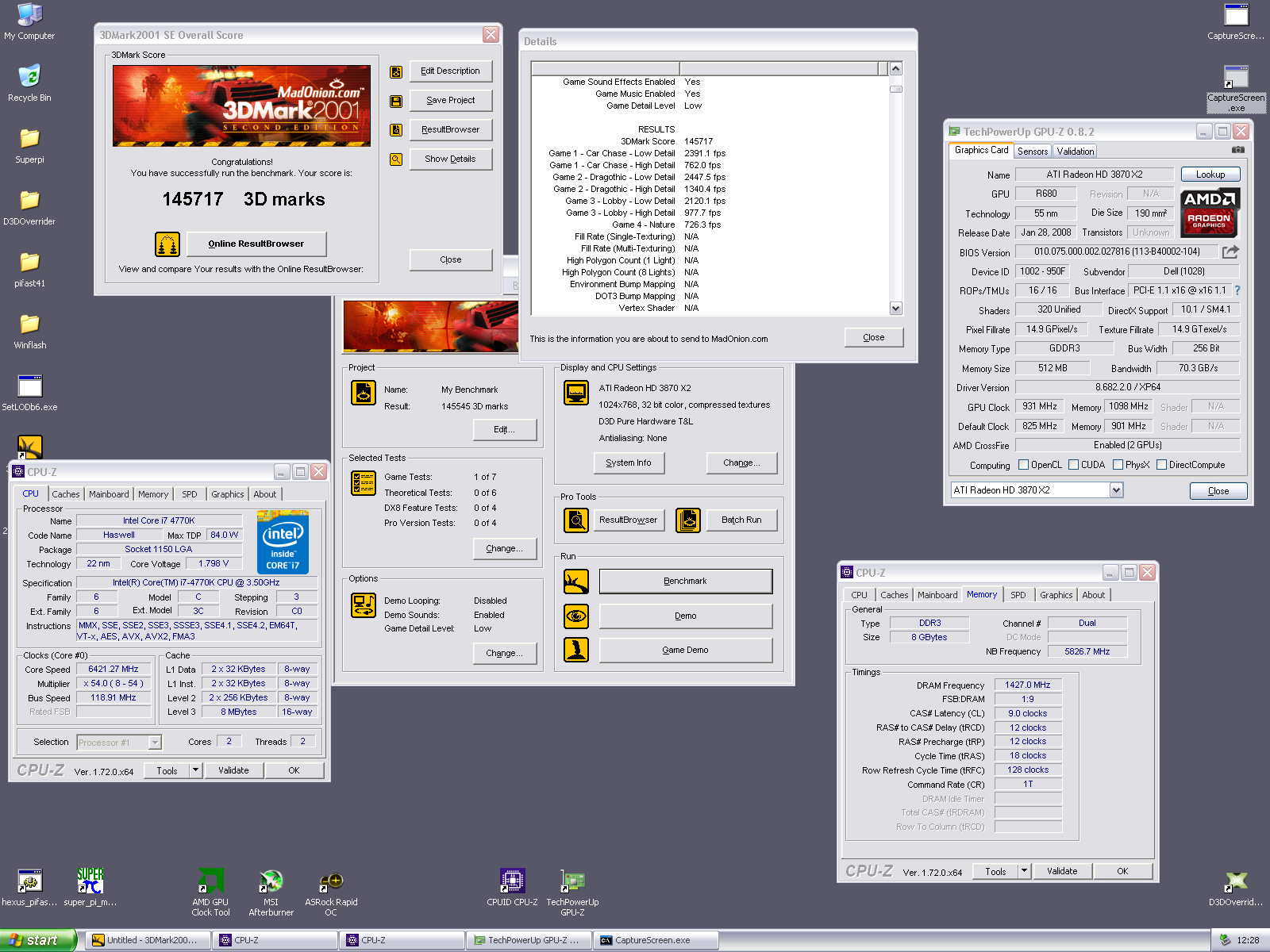Click Change button under Options
This screenshot has width=1270, height=952.
pyautogui.click(x=505, y=654)
